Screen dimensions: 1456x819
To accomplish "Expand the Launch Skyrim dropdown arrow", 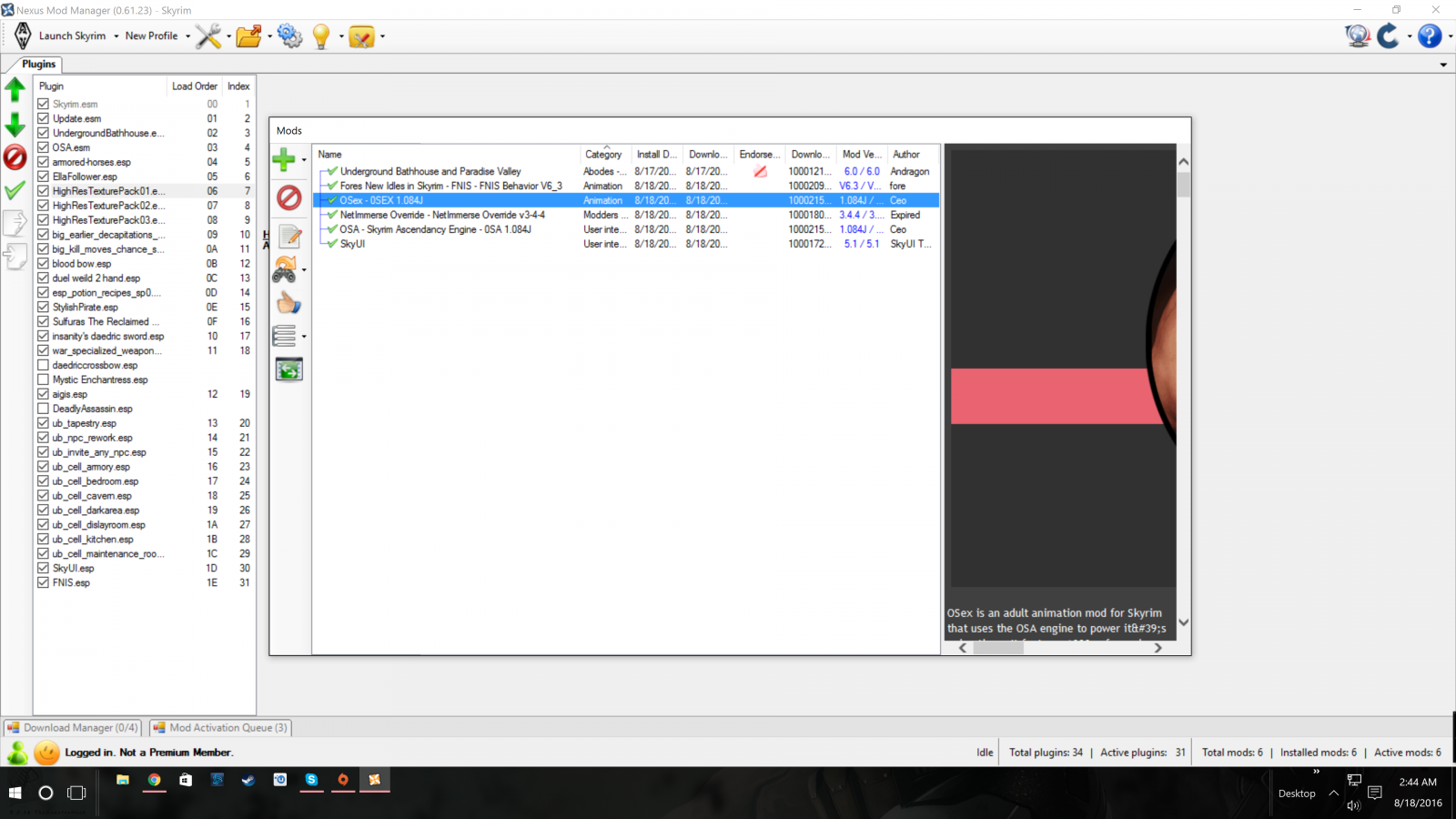I will 116,36.
